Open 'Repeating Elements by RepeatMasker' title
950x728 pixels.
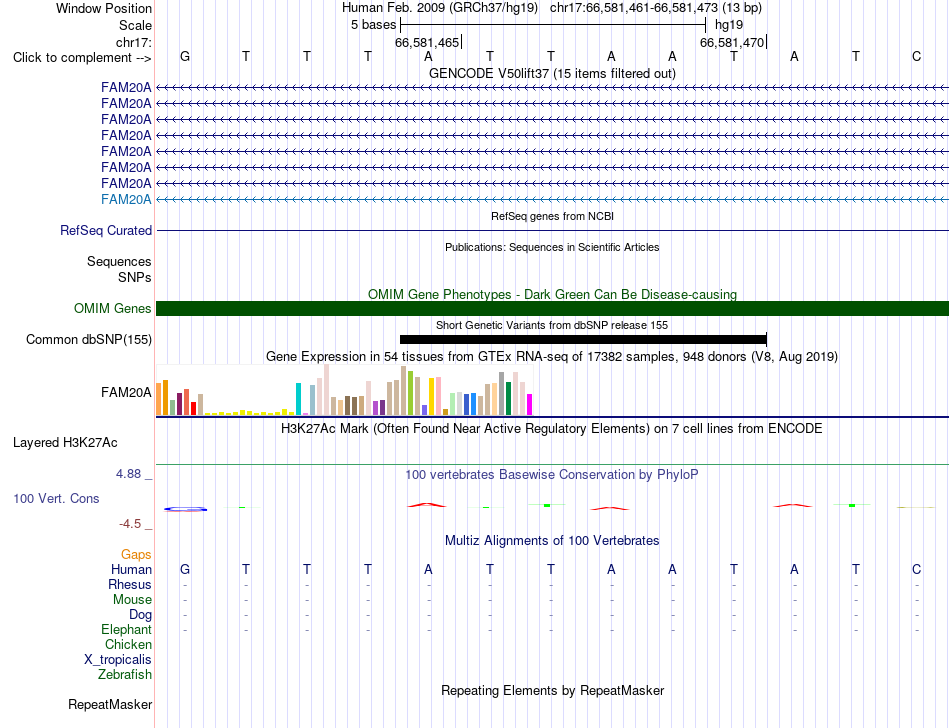tap(552, 690)
